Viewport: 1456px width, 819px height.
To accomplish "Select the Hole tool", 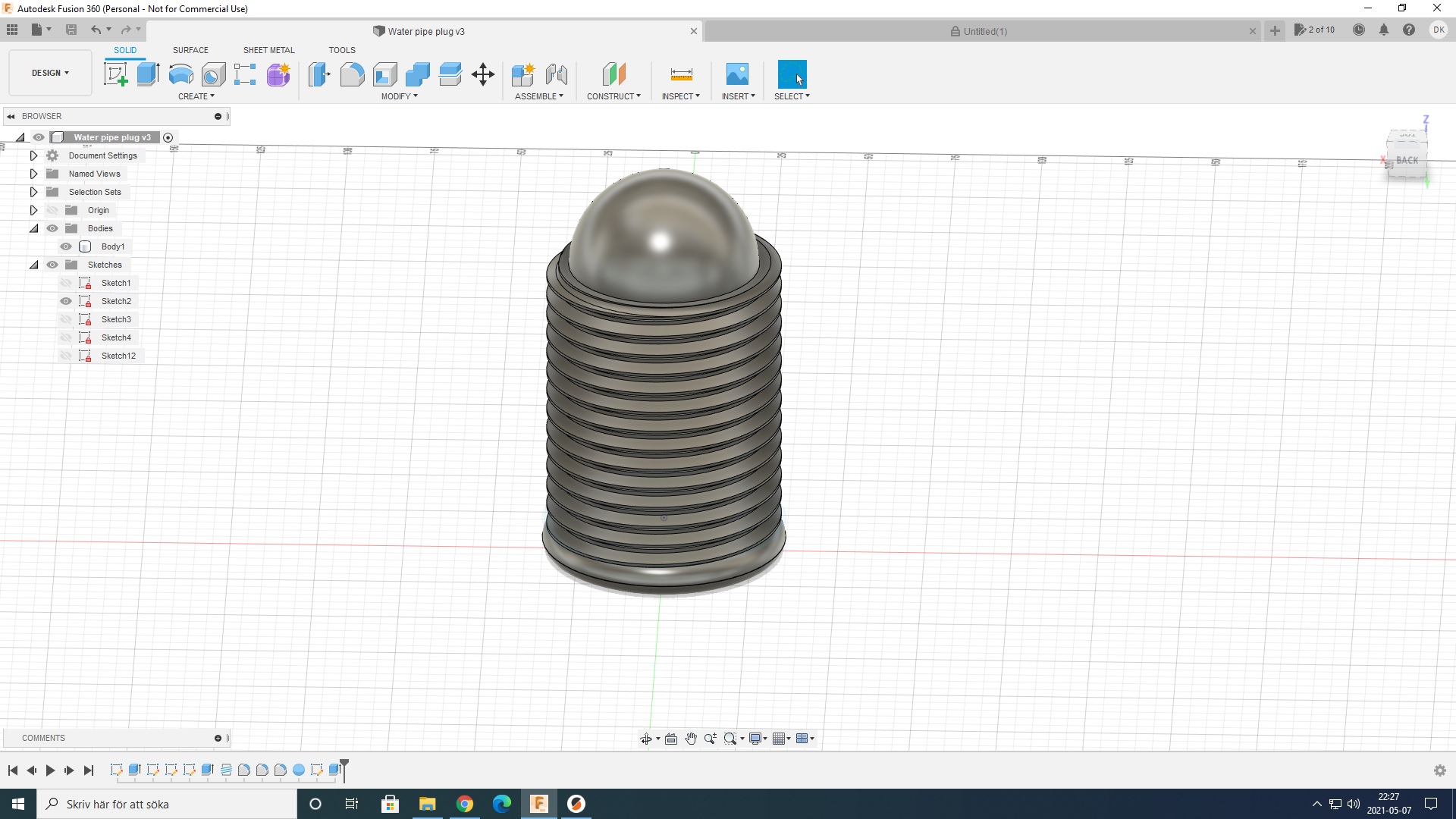I will pos(213,74).
